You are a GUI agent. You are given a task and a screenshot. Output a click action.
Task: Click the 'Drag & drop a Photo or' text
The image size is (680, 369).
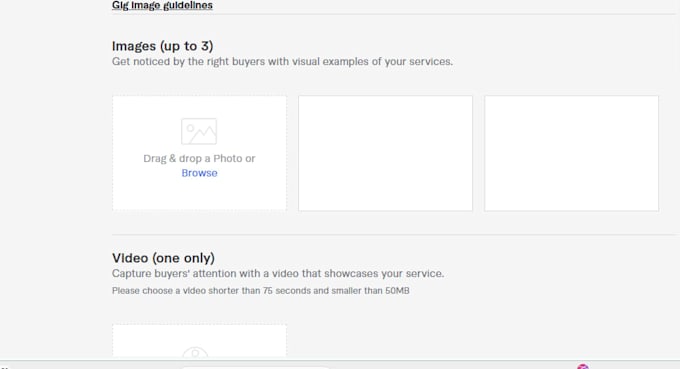(x=199, y=158)
